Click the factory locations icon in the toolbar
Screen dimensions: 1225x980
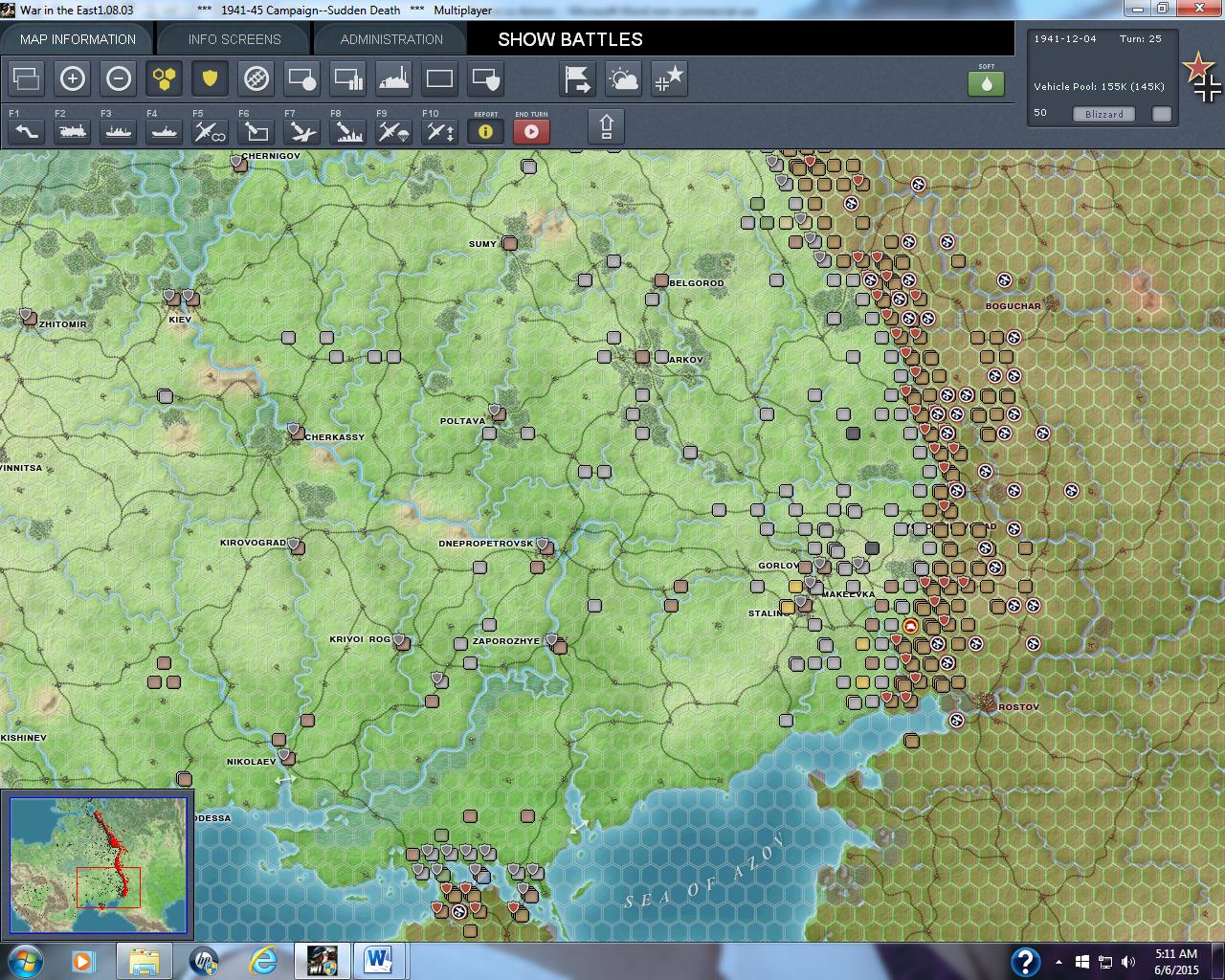pyautogui.click(x=393, y=79)
